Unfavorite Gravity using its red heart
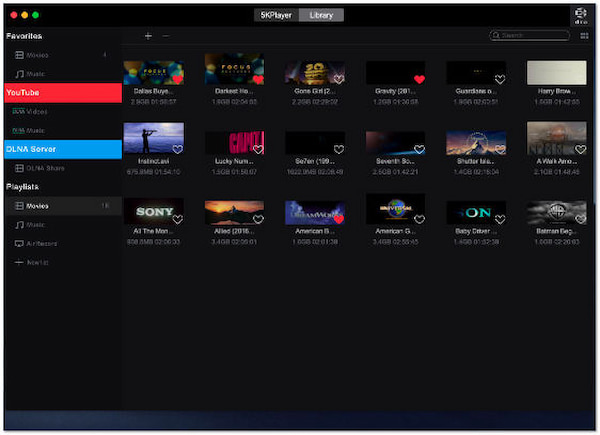 [419, 79]
